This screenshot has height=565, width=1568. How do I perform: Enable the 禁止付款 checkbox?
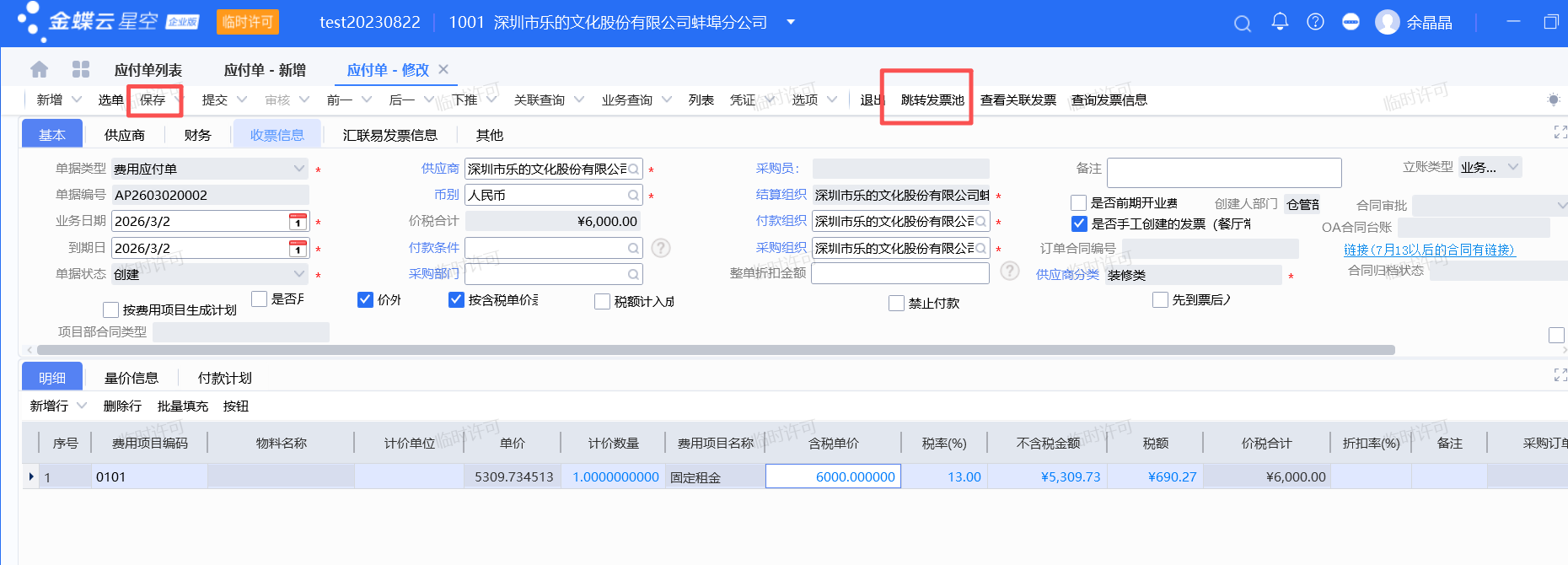pyautogui.click(x=896, y=304)
